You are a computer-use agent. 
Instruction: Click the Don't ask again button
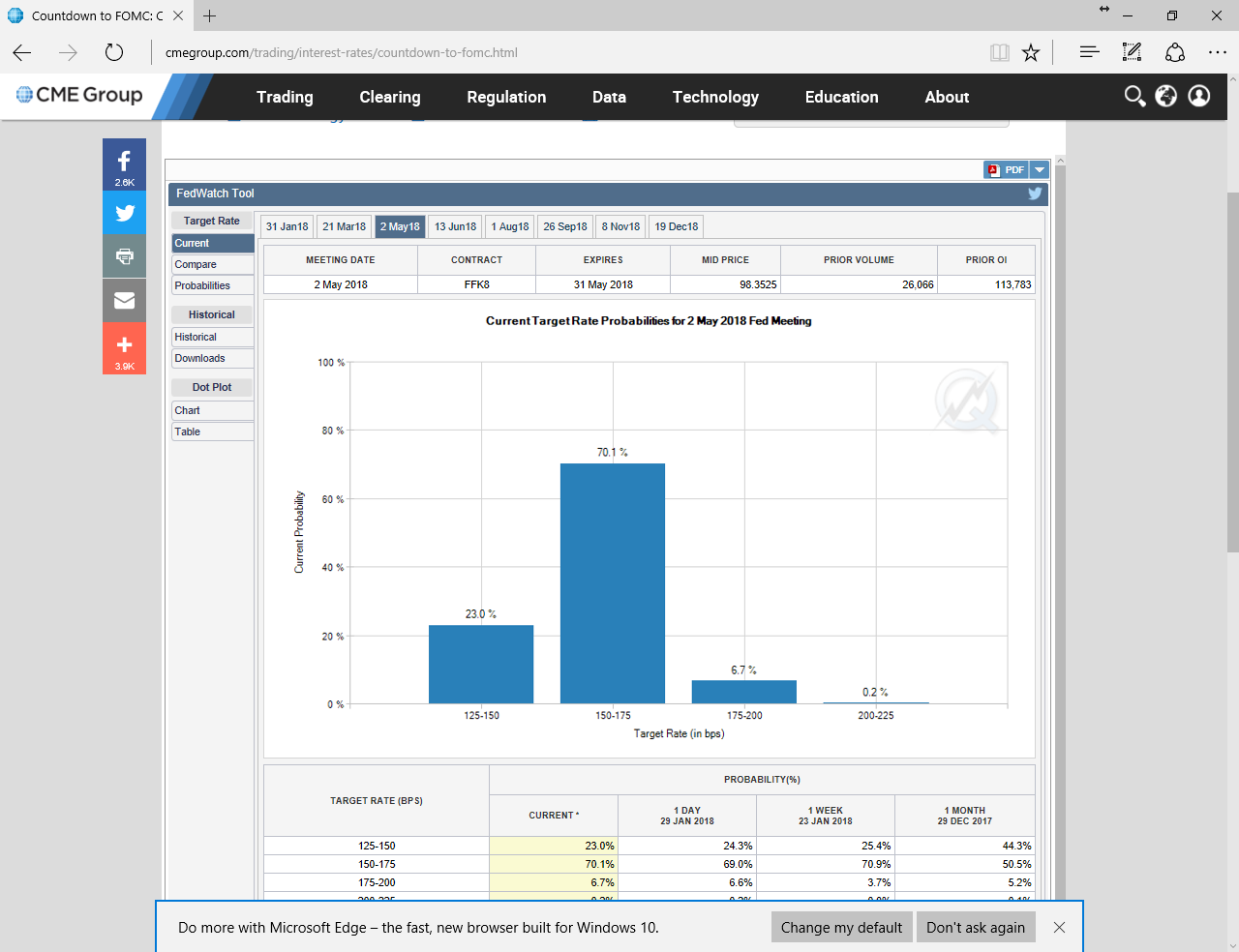(976, 927)
